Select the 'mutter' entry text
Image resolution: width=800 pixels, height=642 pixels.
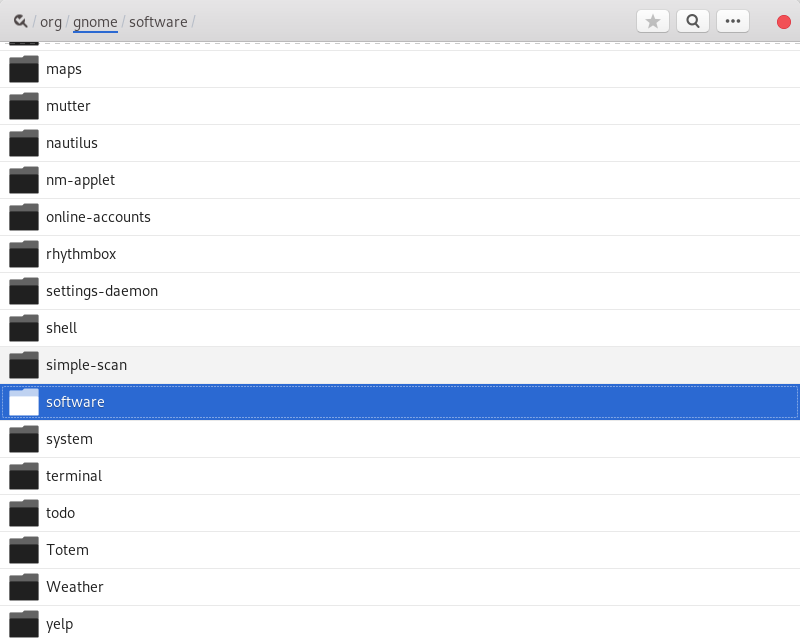pos(68,106)
